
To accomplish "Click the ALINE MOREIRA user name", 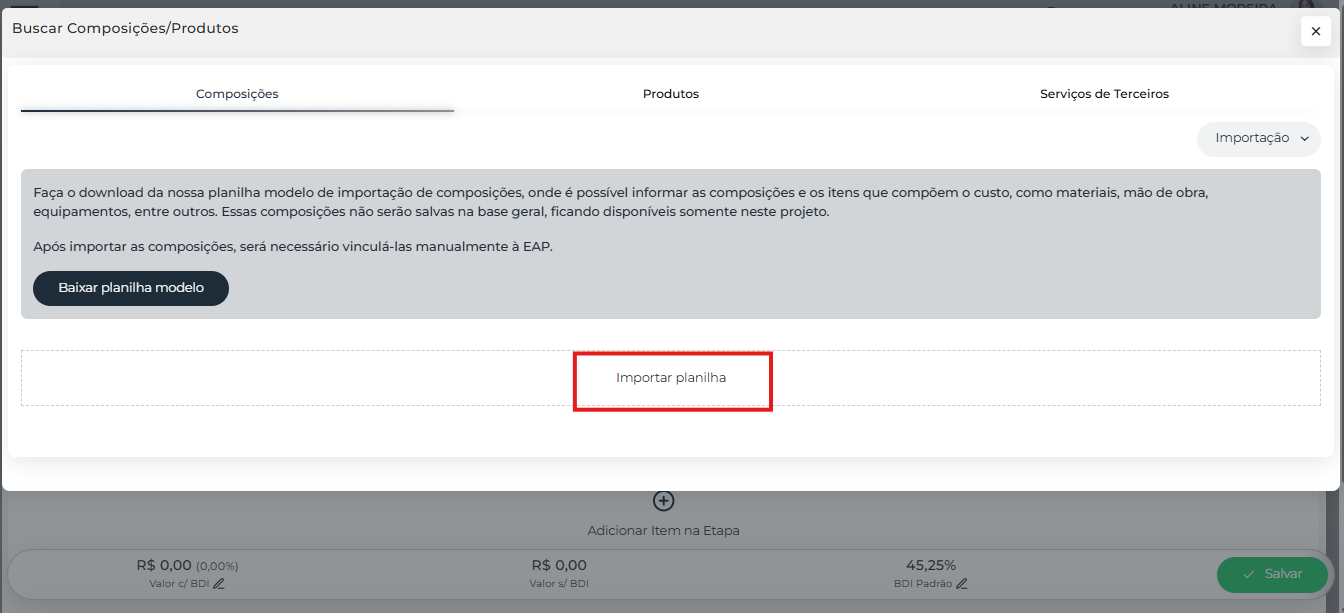I will coord(1222,6).
